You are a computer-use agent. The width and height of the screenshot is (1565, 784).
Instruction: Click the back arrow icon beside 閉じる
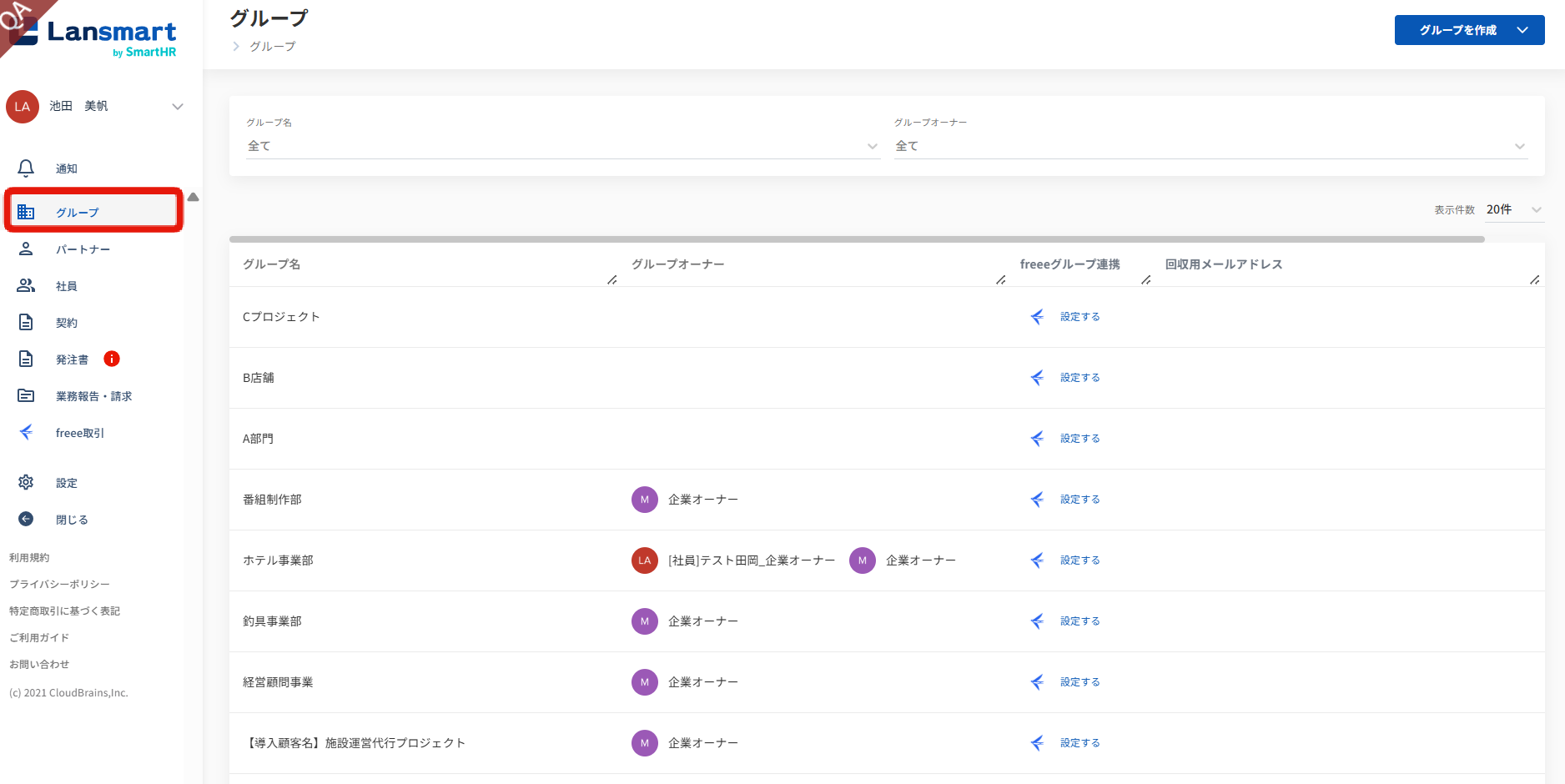pos(26,519)
